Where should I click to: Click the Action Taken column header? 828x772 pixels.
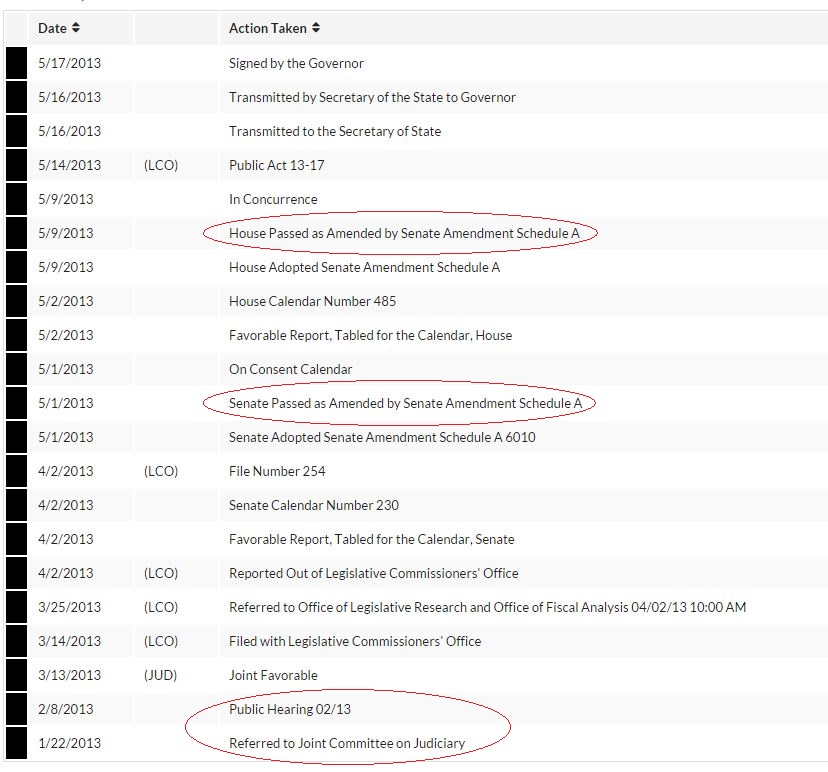[x=268, y=28]
